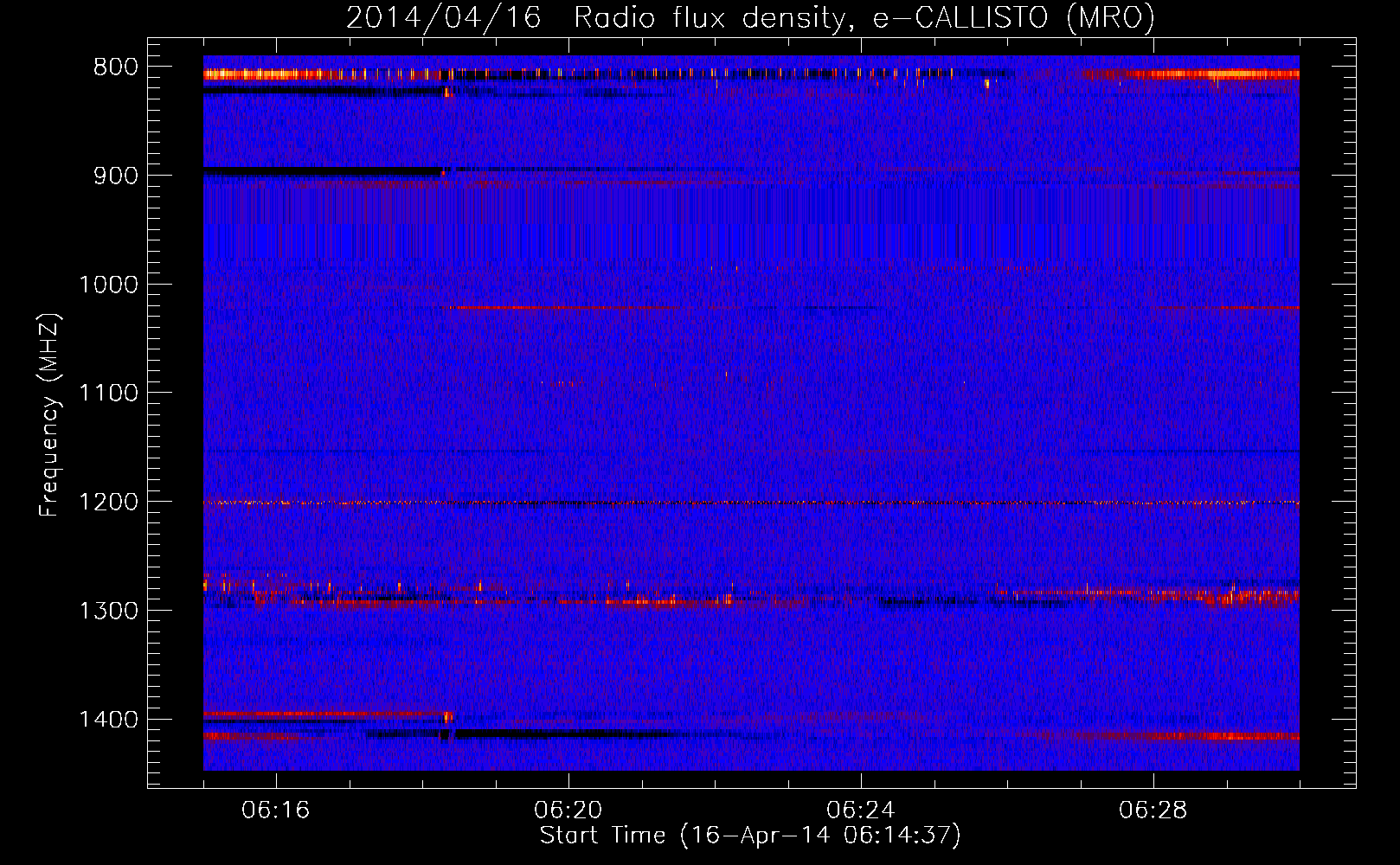Click the 'Start Time (16-Apr-14 06:14:37)' label
Screen dimensions: 1400x865
(x=750, y=836)
